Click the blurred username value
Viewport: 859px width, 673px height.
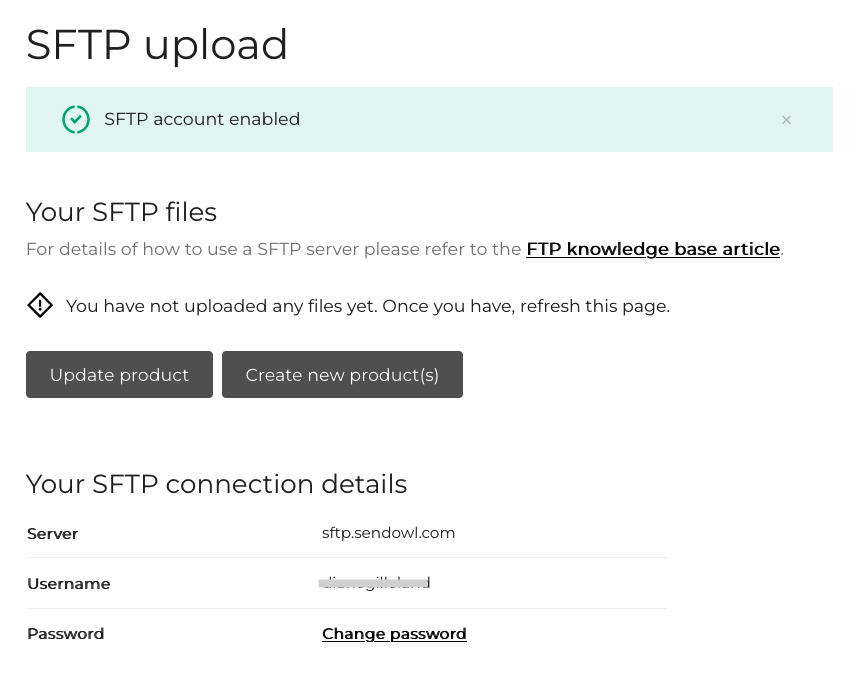point(375,583)
